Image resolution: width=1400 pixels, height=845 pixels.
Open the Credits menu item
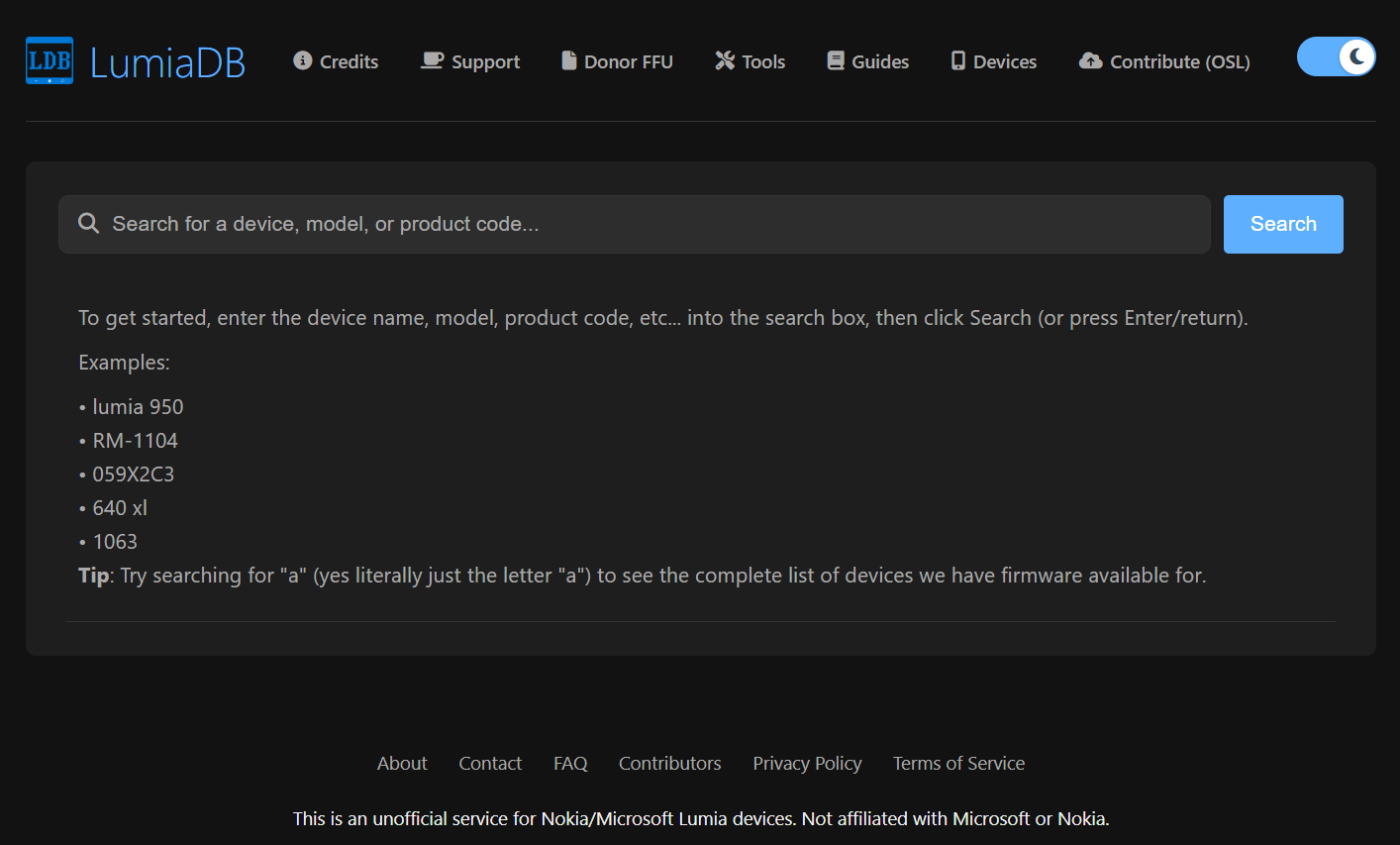349,61
